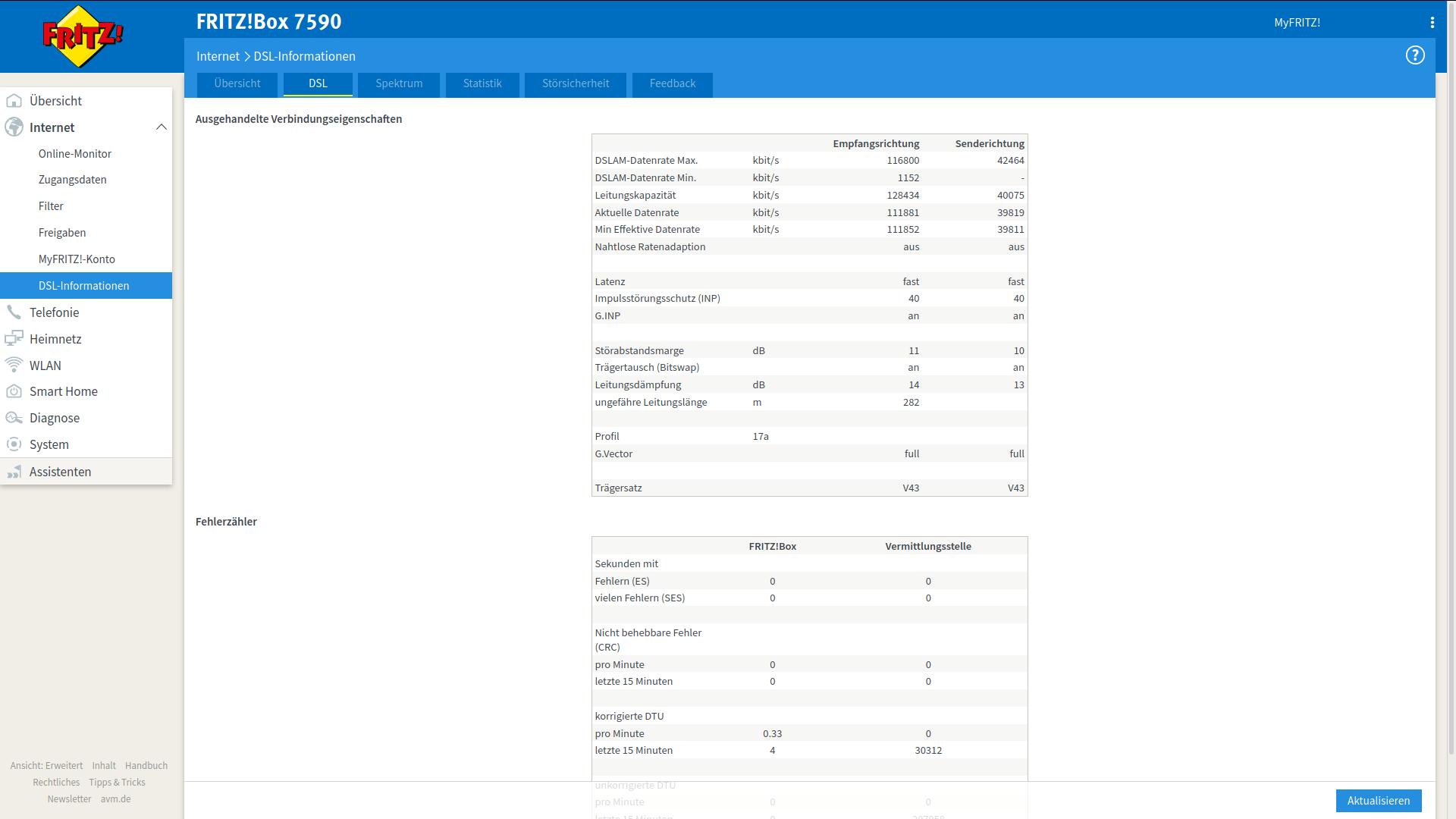Click the Smart Home icon
This screenshot has width=1456, height=819.
coord(14,391)
